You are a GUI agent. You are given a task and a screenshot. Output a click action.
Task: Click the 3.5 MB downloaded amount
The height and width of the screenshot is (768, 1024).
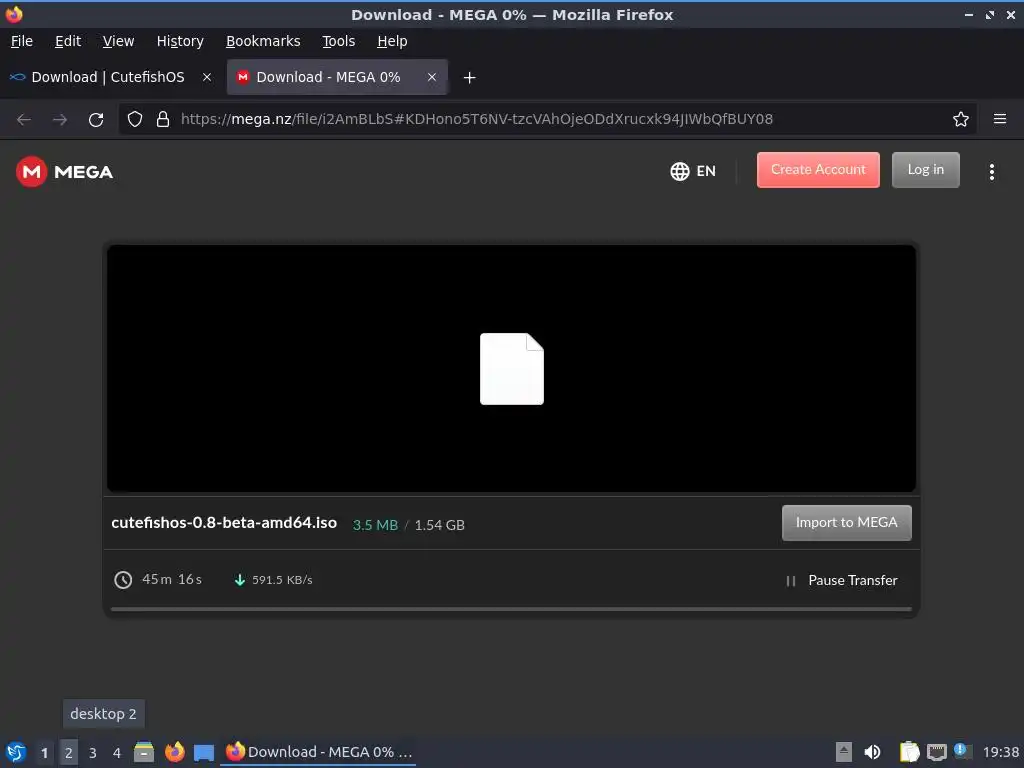coord(375,524)
